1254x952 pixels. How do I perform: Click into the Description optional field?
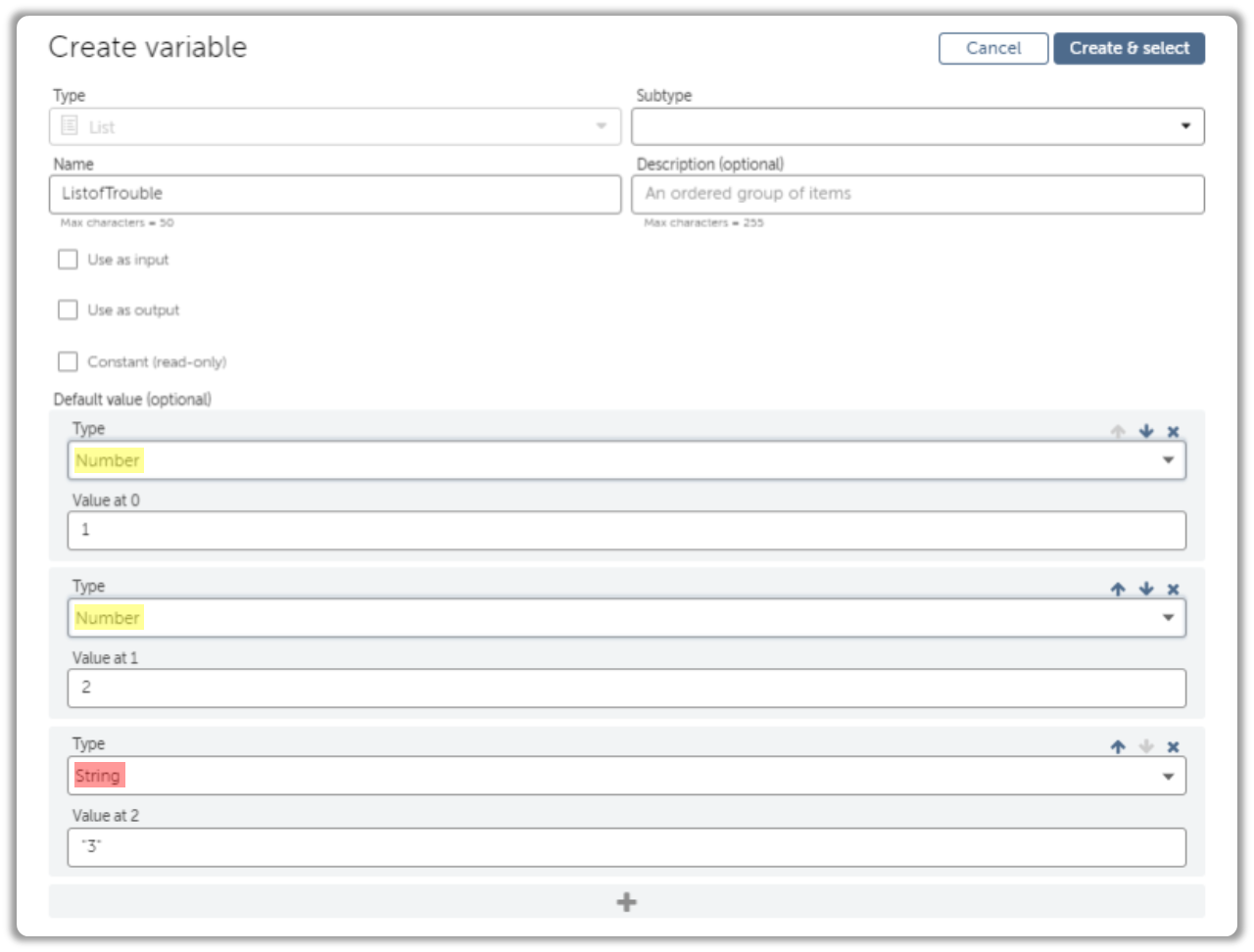point(918,194)
